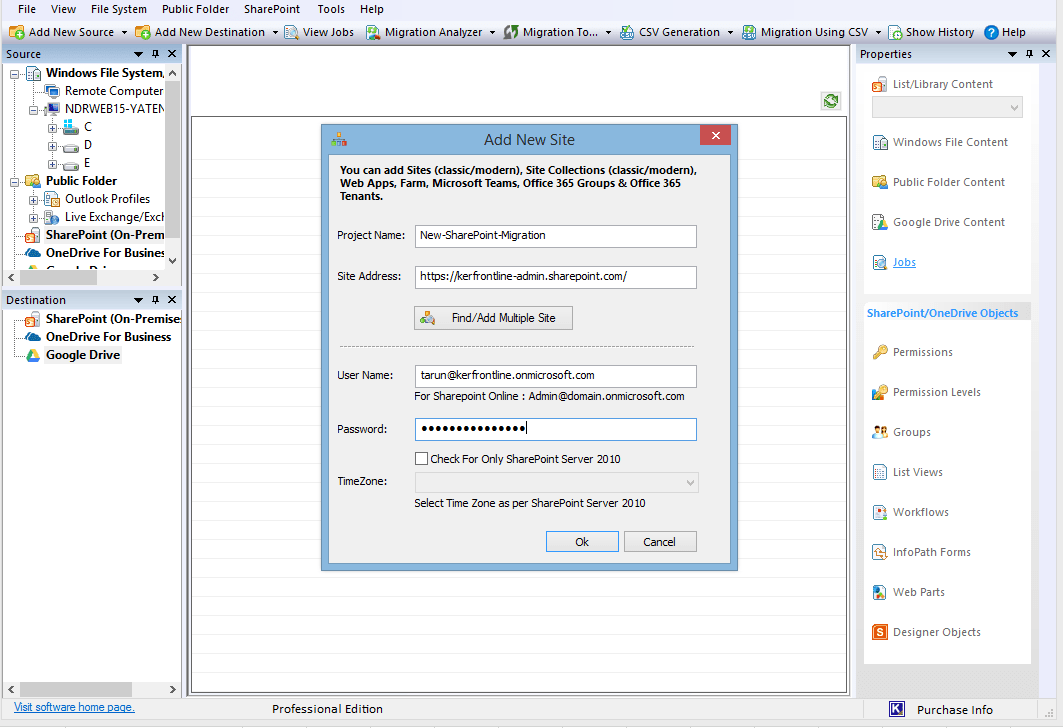
Task: Open the Add New Source dropdown arrow
Action: [x=124, y=33]
